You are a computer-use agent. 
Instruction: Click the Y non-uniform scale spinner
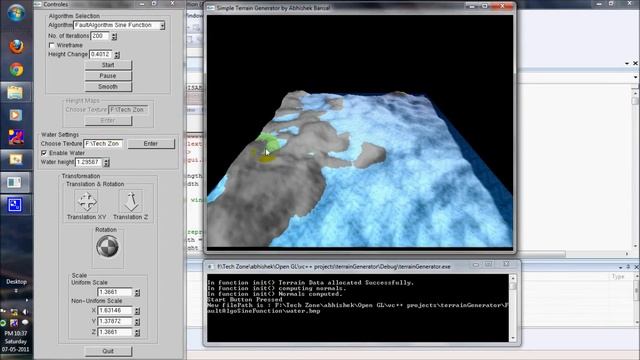pos(137,322)
